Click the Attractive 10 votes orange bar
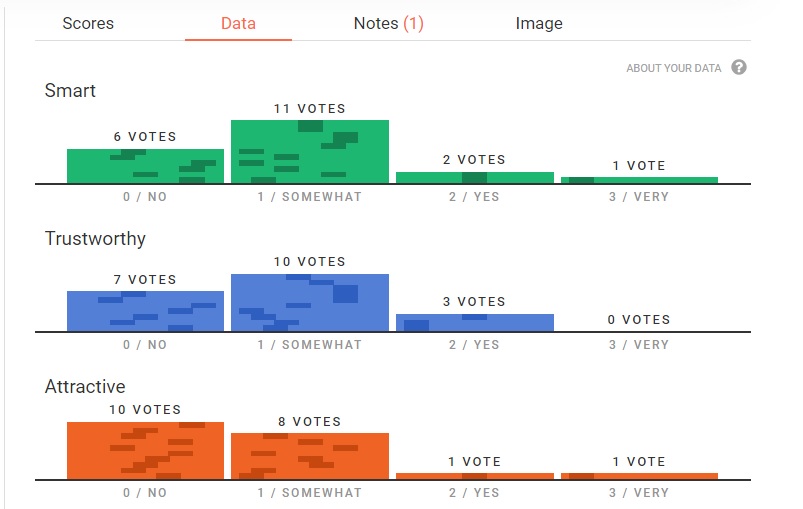Image resolution: width=803 pixels, height=509 pixels. [x=145, y=451]
